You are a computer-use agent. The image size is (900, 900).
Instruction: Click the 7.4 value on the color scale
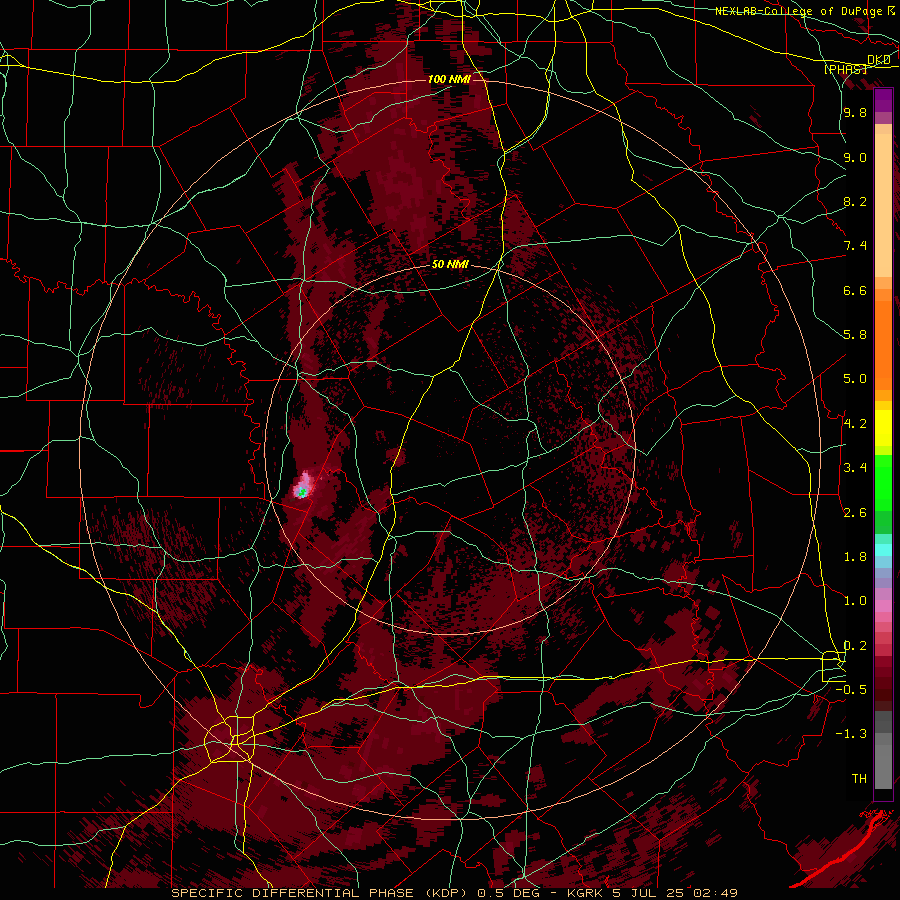[x=855, y=246]
